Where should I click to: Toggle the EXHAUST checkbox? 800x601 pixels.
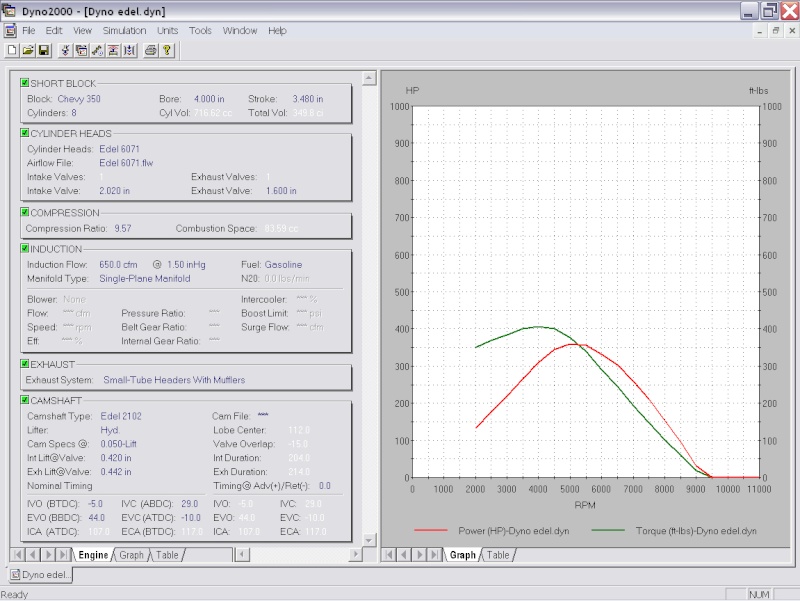point(24,364)
